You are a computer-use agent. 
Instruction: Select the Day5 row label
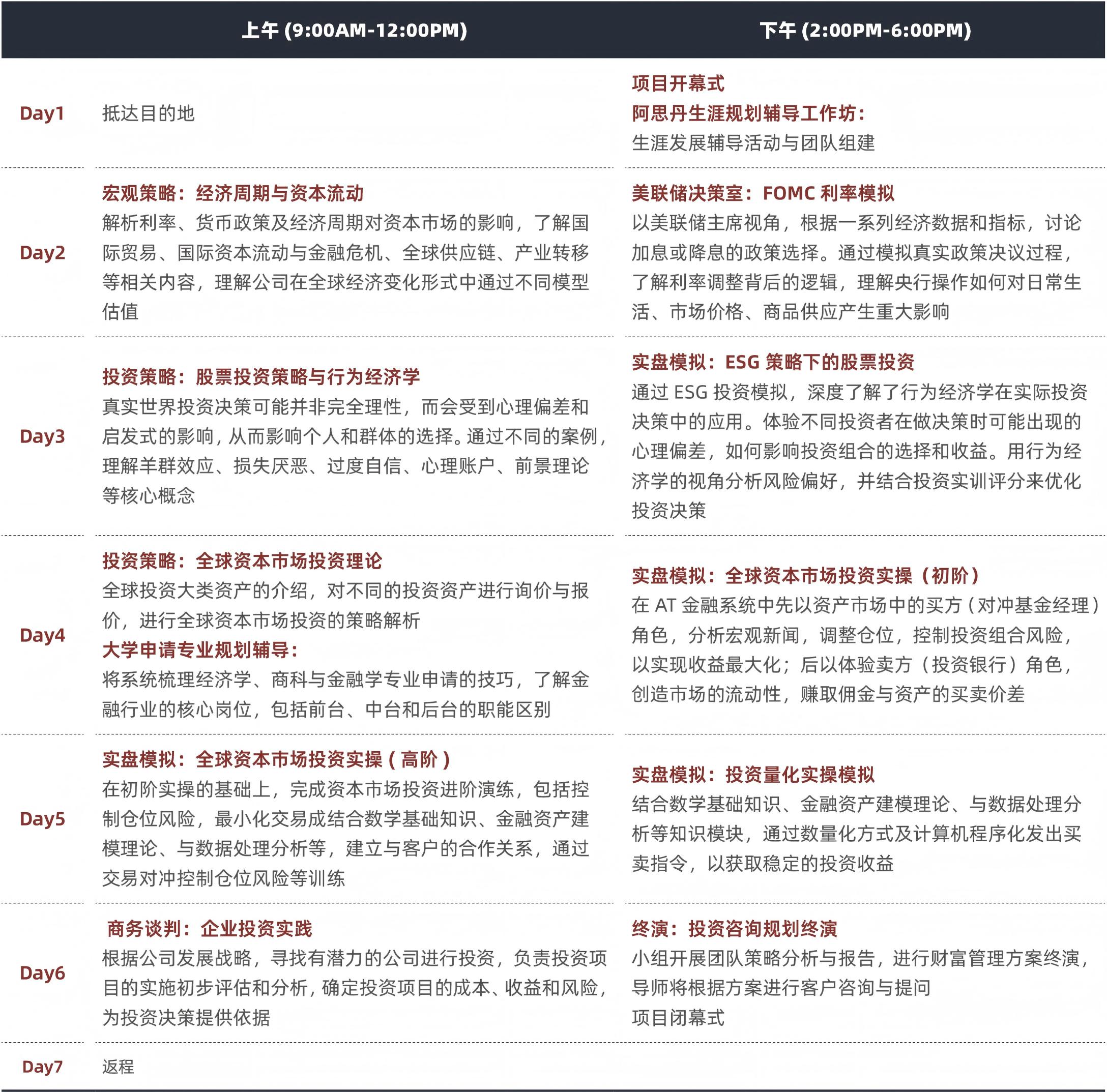tap(42, 819)
